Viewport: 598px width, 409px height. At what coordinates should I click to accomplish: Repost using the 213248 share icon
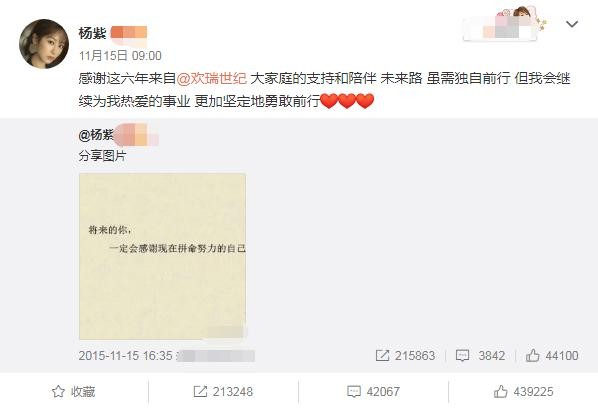tap(200, 391)
